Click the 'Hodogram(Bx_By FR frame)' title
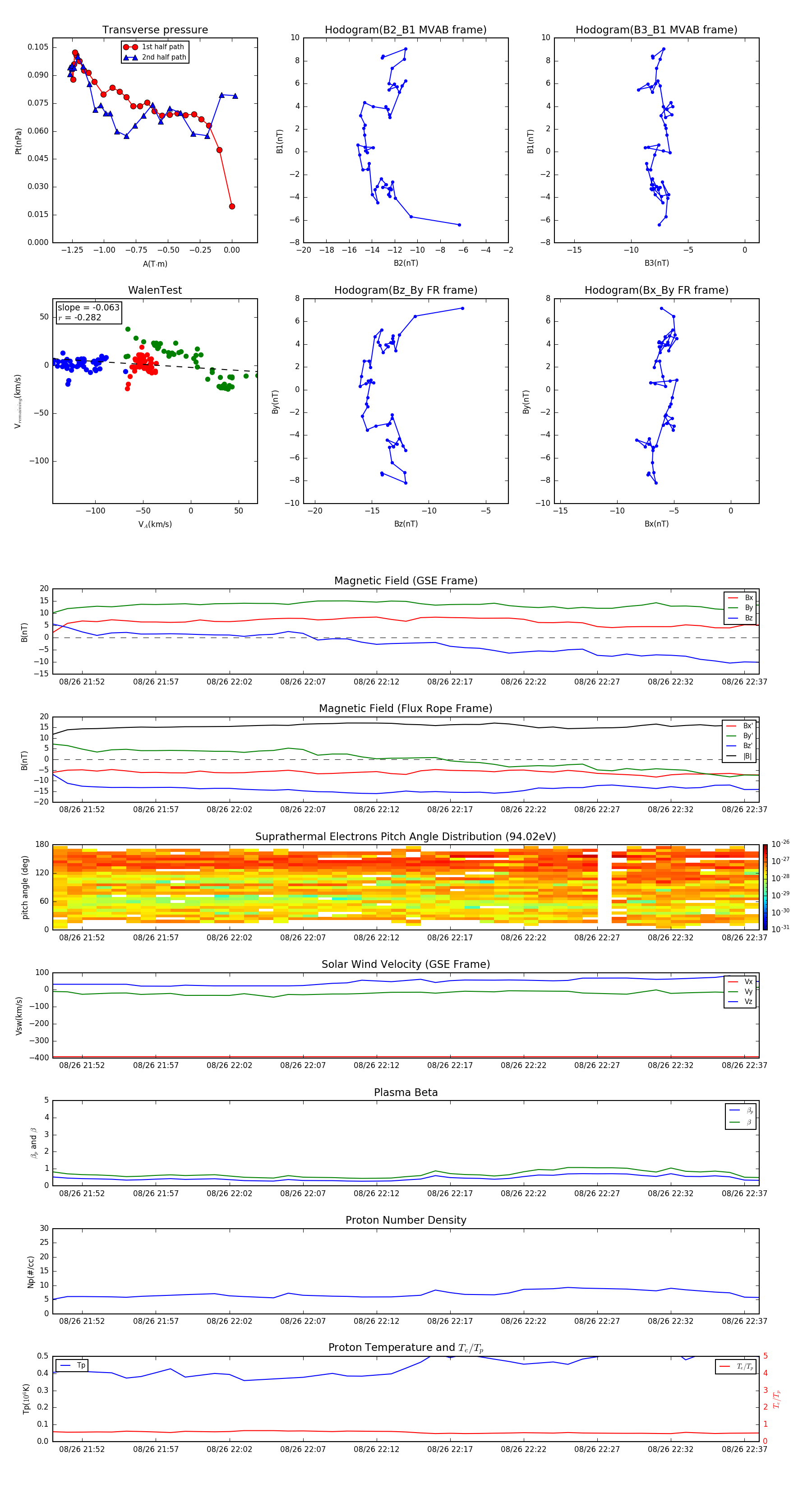This screenshot has height=1489, width=812. click(656, 290)
